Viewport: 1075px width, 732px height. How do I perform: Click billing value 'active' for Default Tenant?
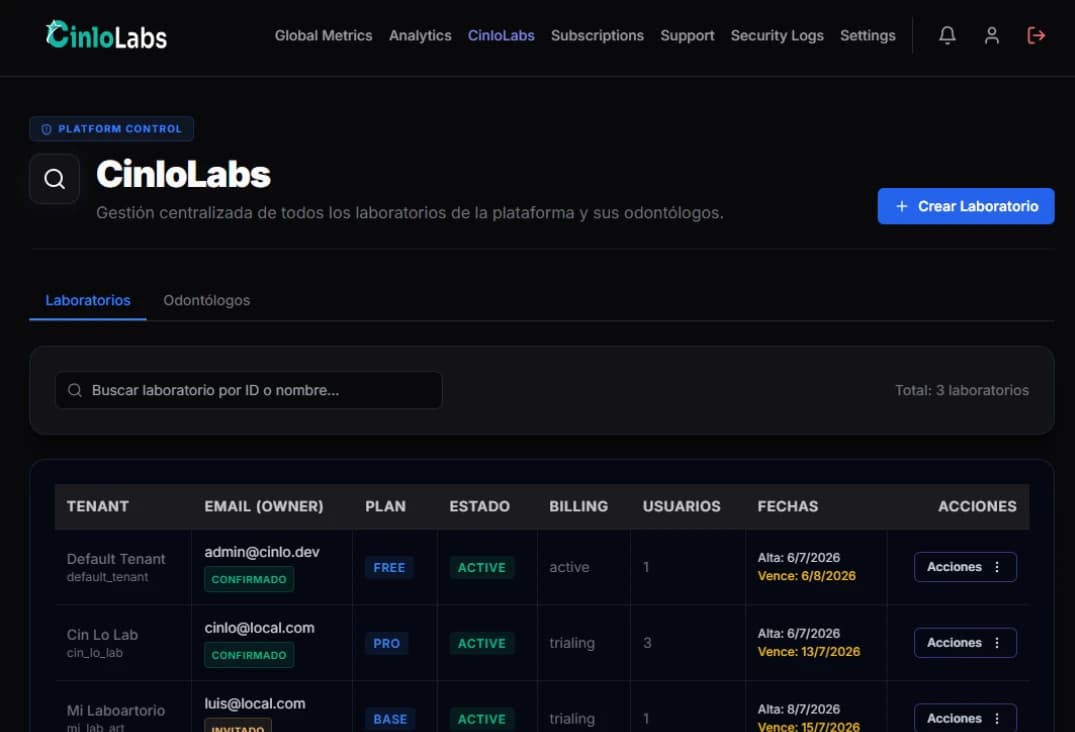tap(569, 568)
